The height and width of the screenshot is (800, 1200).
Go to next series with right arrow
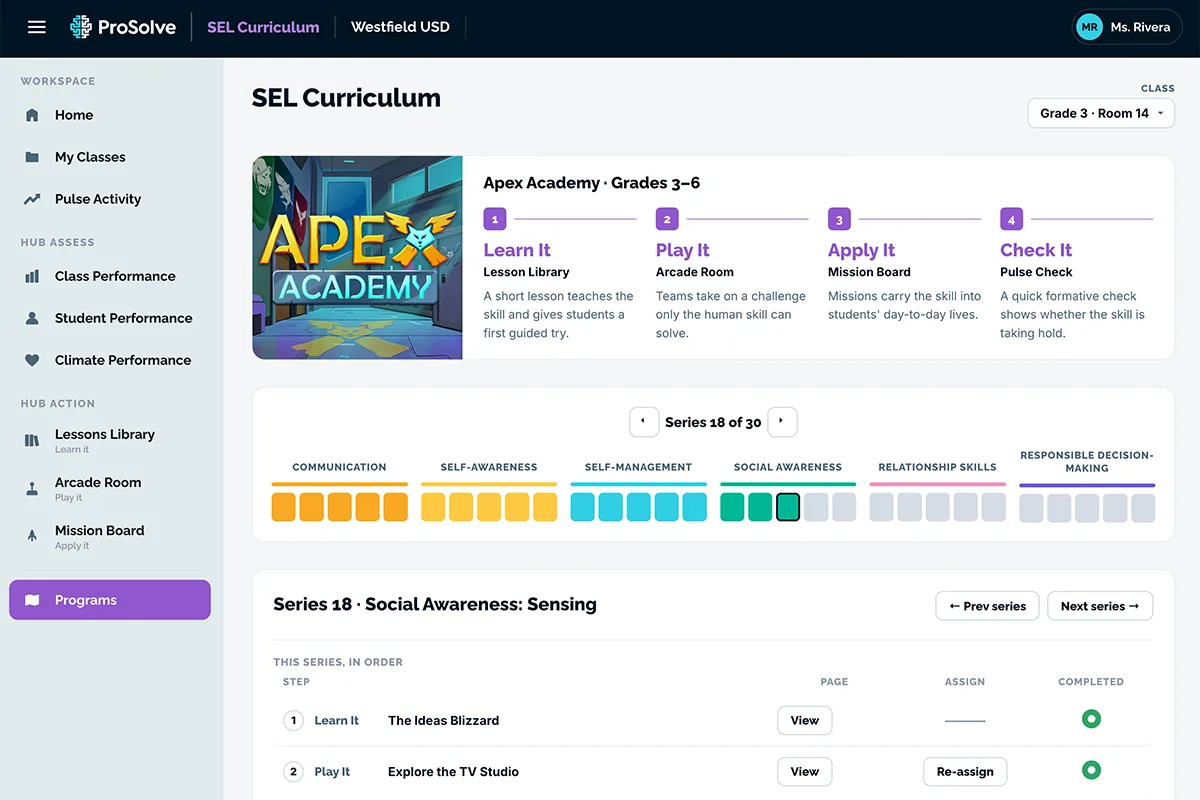click(x=782, y=422)
